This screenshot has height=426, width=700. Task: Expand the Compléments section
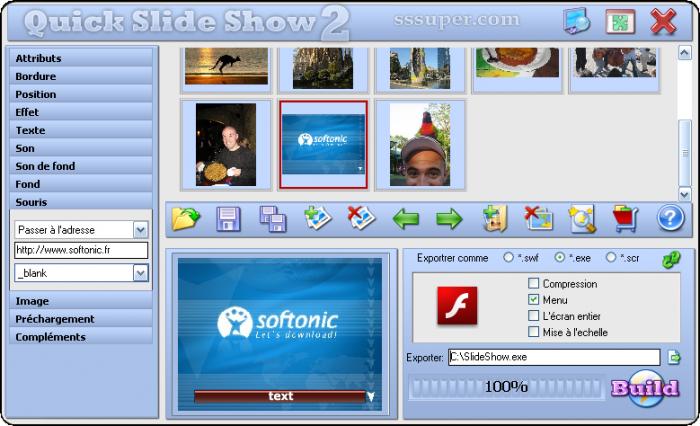[81, 337]
